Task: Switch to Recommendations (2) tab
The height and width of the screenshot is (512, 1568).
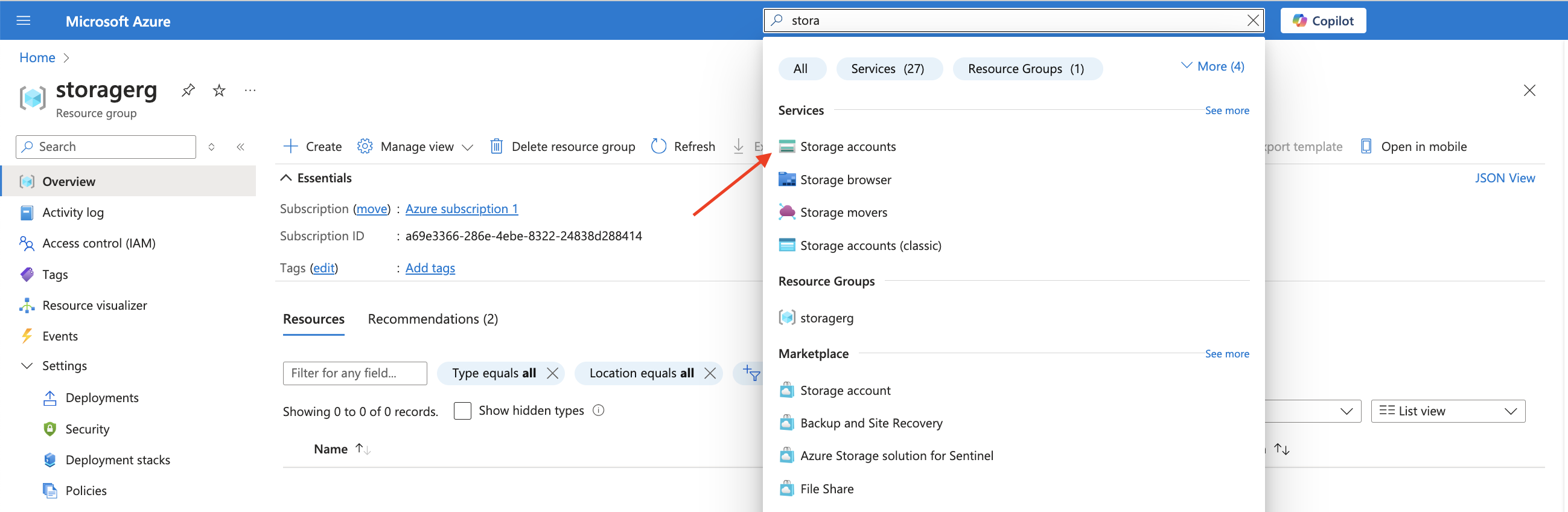Action: click(x=433, y=319)
